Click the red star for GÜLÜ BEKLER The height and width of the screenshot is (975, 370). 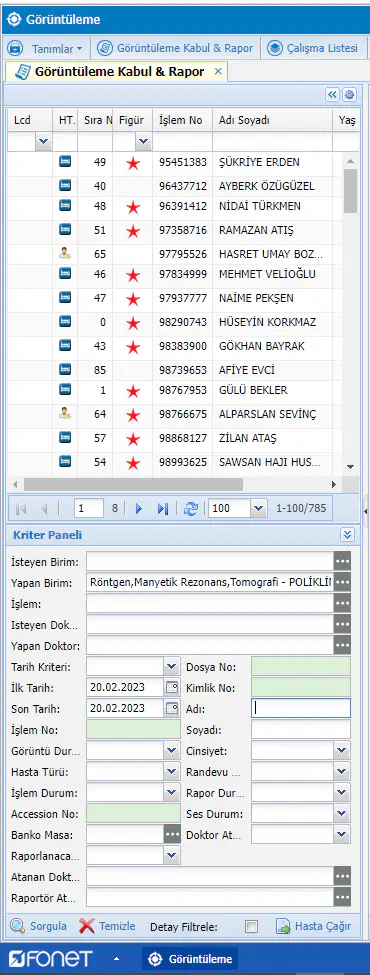133,392
